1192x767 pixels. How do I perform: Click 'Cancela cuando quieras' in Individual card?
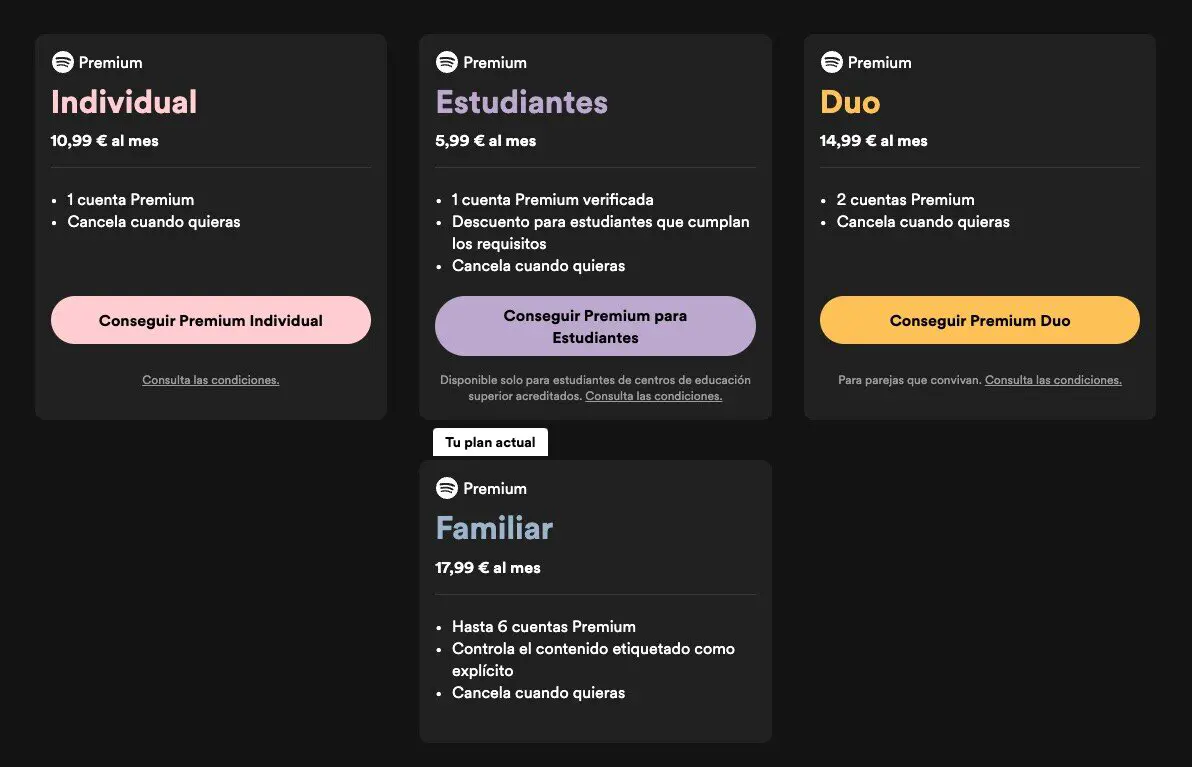coord(154,222)
